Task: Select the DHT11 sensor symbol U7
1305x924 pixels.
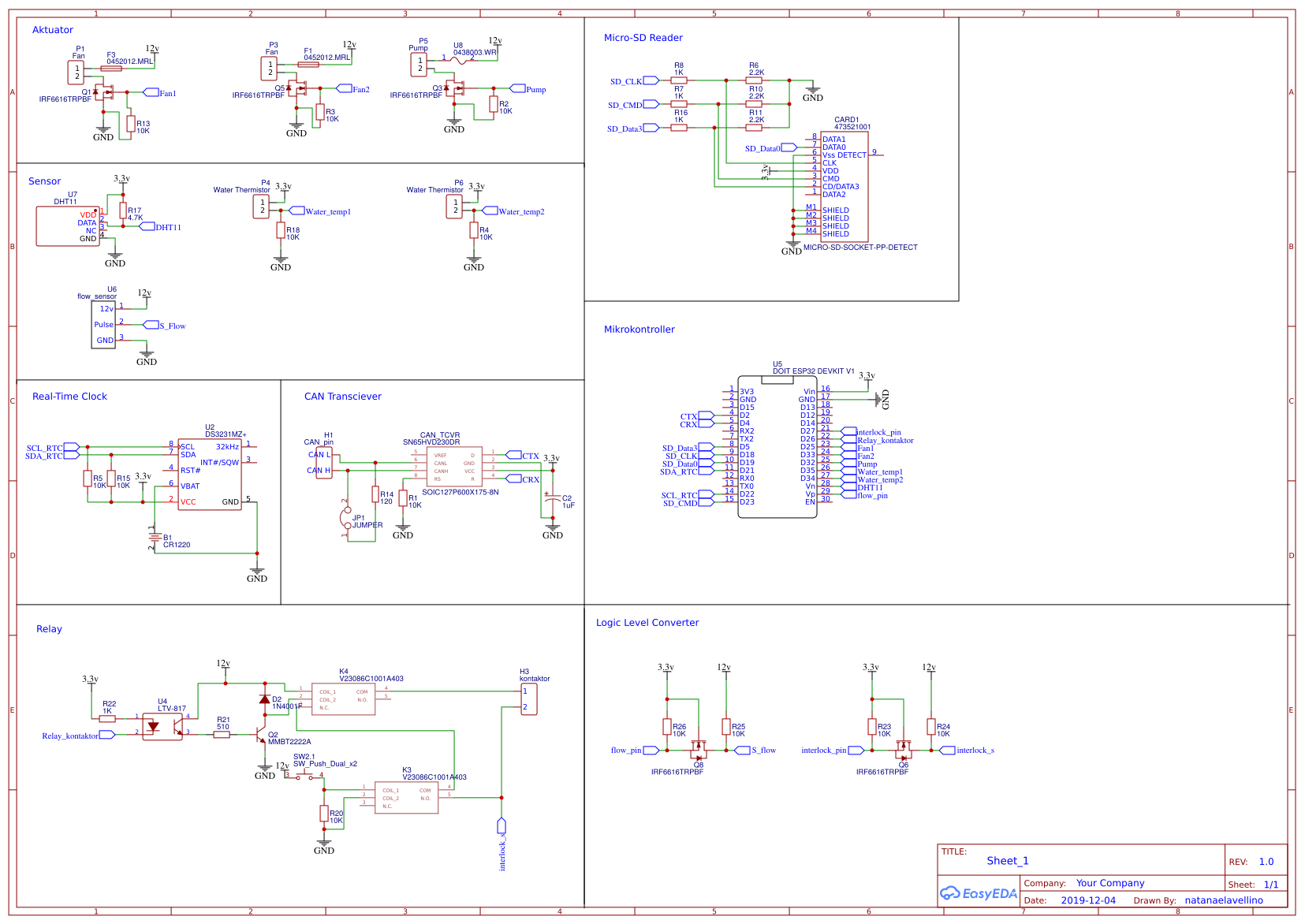Action: (66, 225)
